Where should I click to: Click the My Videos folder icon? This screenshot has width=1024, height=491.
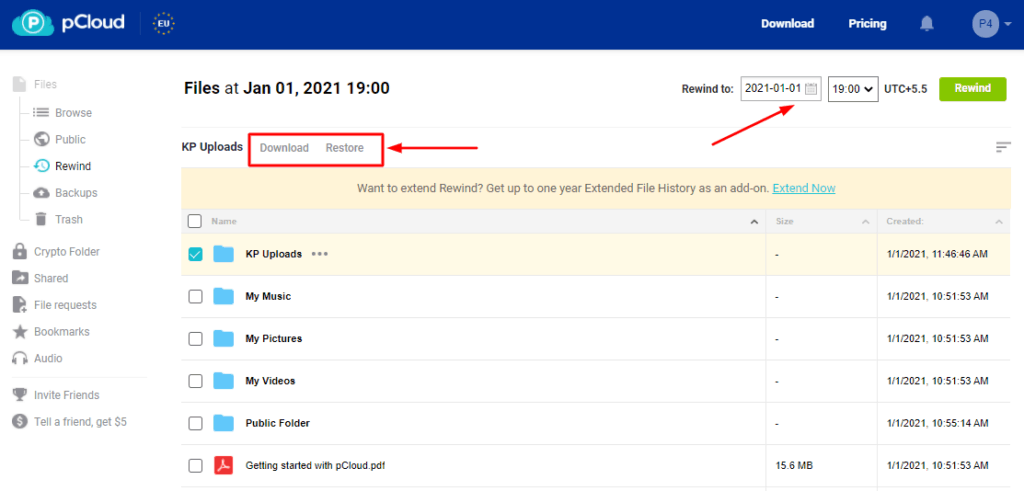point(223,381)
